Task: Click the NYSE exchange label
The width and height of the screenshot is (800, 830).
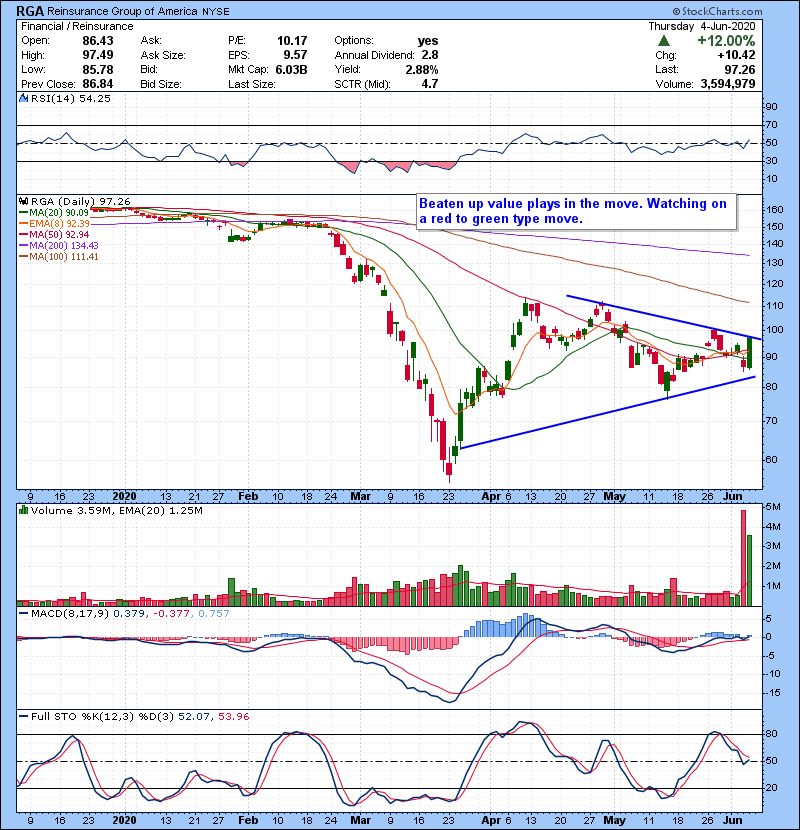Action: (216, 12)
